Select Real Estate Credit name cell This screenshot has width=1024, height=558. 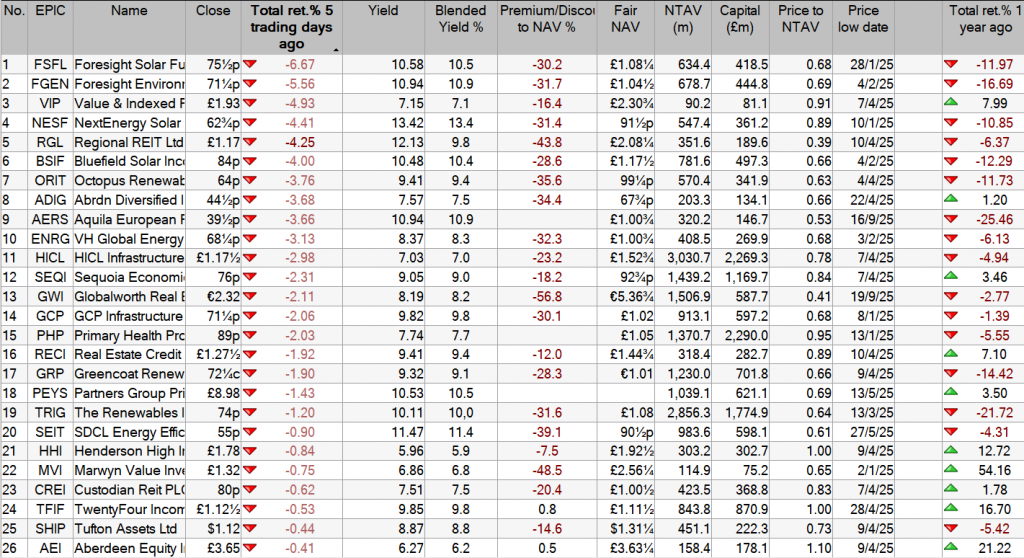[x=129, y=355]
